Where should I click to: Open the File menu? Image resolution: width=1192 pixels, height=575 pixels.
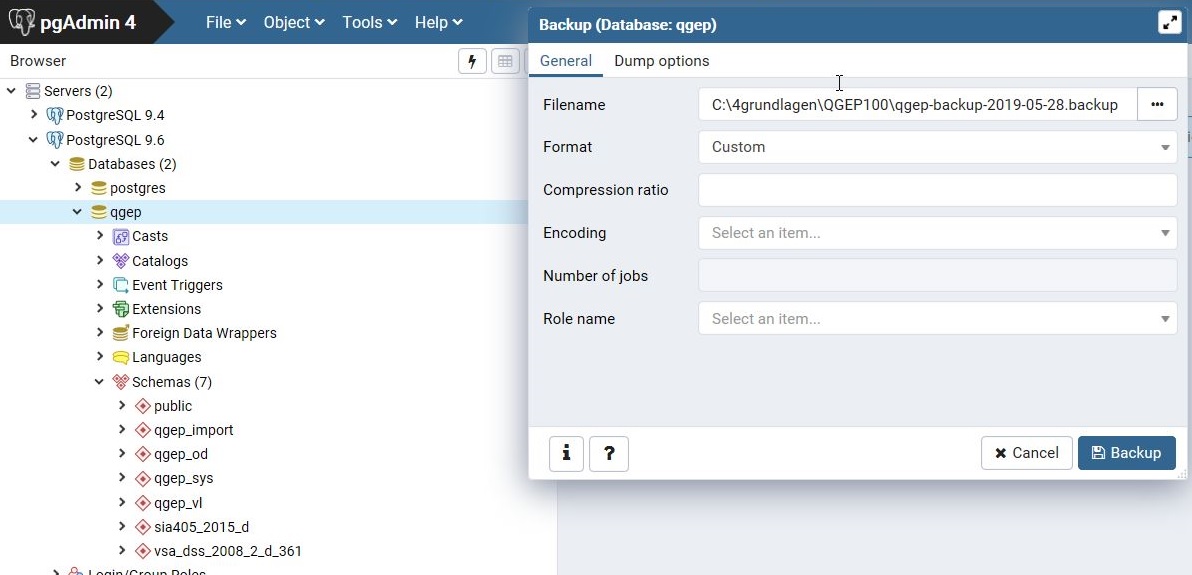pos(226,22)
